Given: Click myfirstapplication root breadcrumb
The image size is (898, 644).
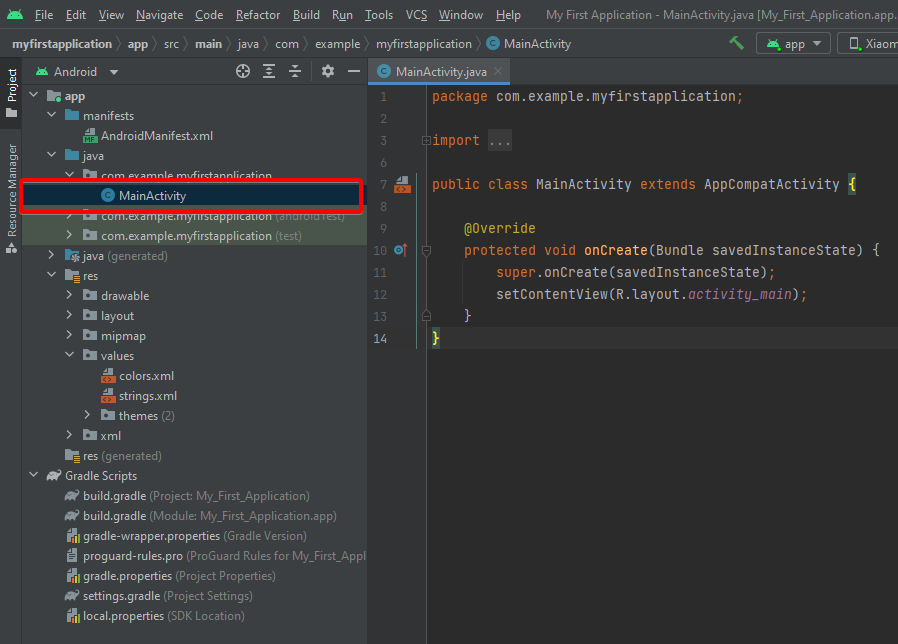Looking at the screenshot, I should pyautogui.click(x=62, y=44).
